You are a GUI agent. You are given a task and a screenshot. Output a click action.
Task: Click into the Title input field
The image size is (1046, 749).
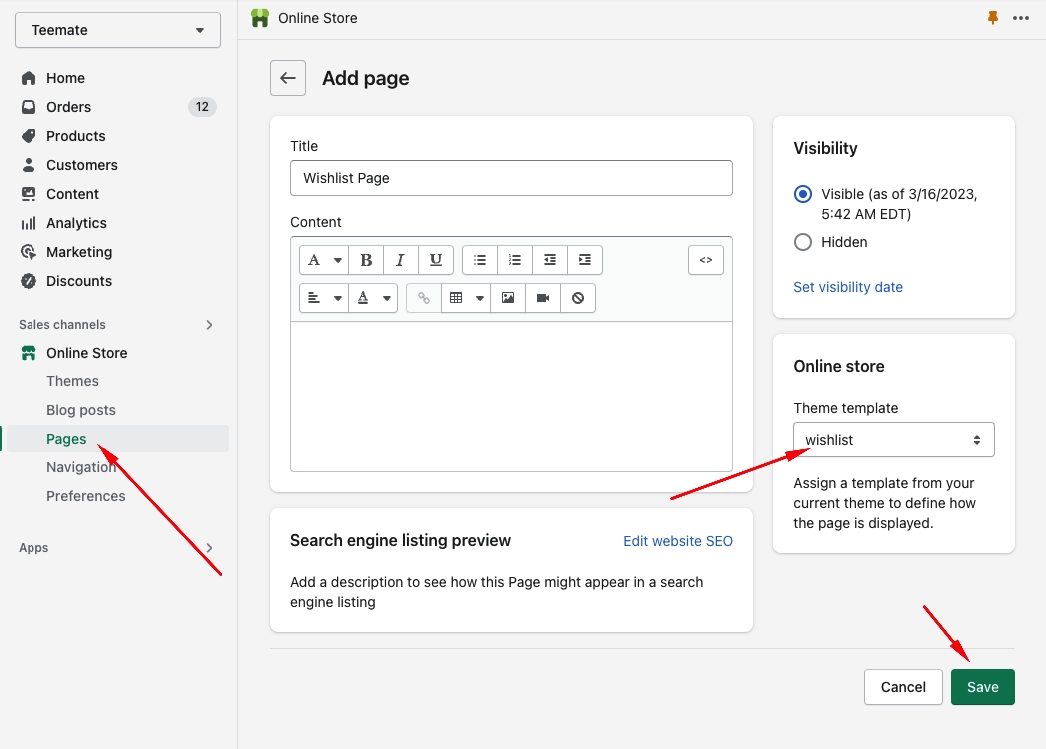[x=511, y=178]
